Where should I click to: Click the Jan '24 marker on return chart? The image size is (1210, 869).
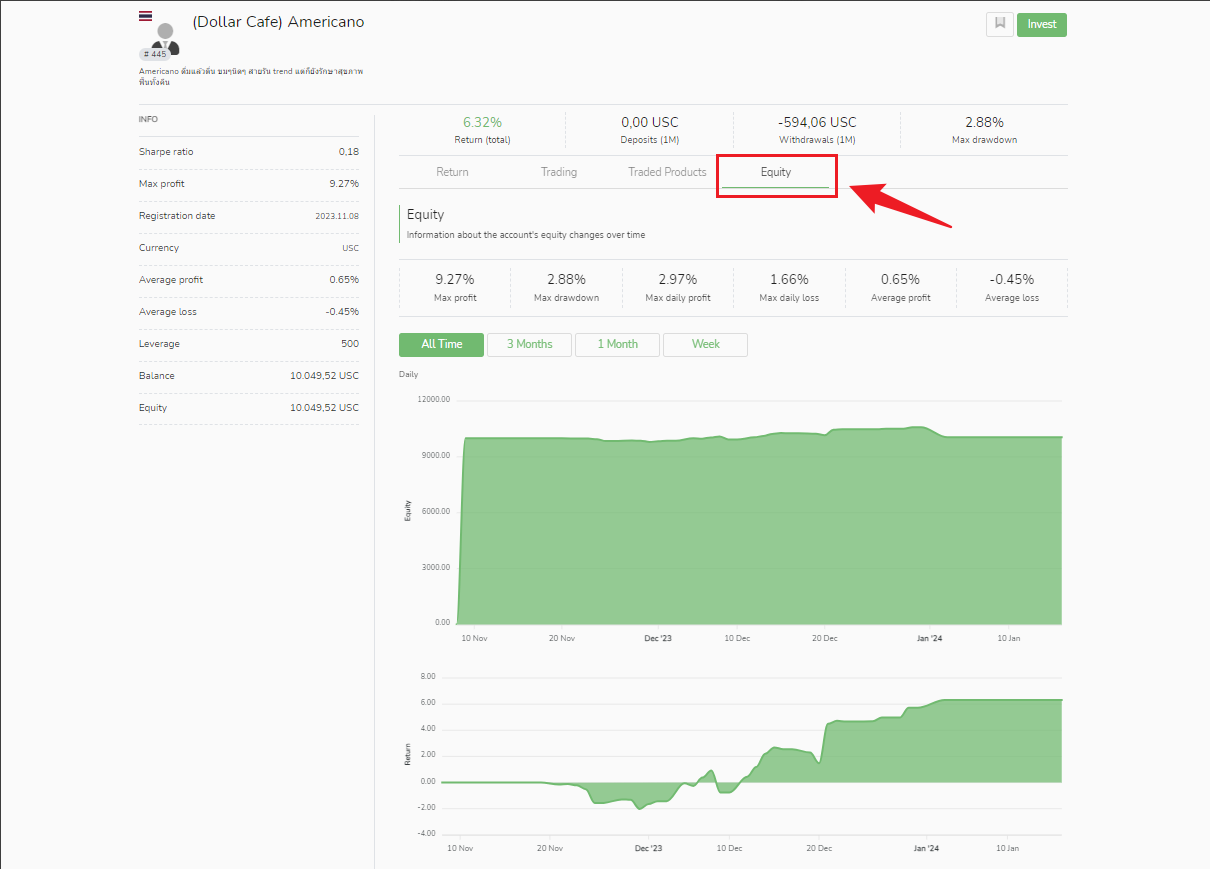click(926, 848)
